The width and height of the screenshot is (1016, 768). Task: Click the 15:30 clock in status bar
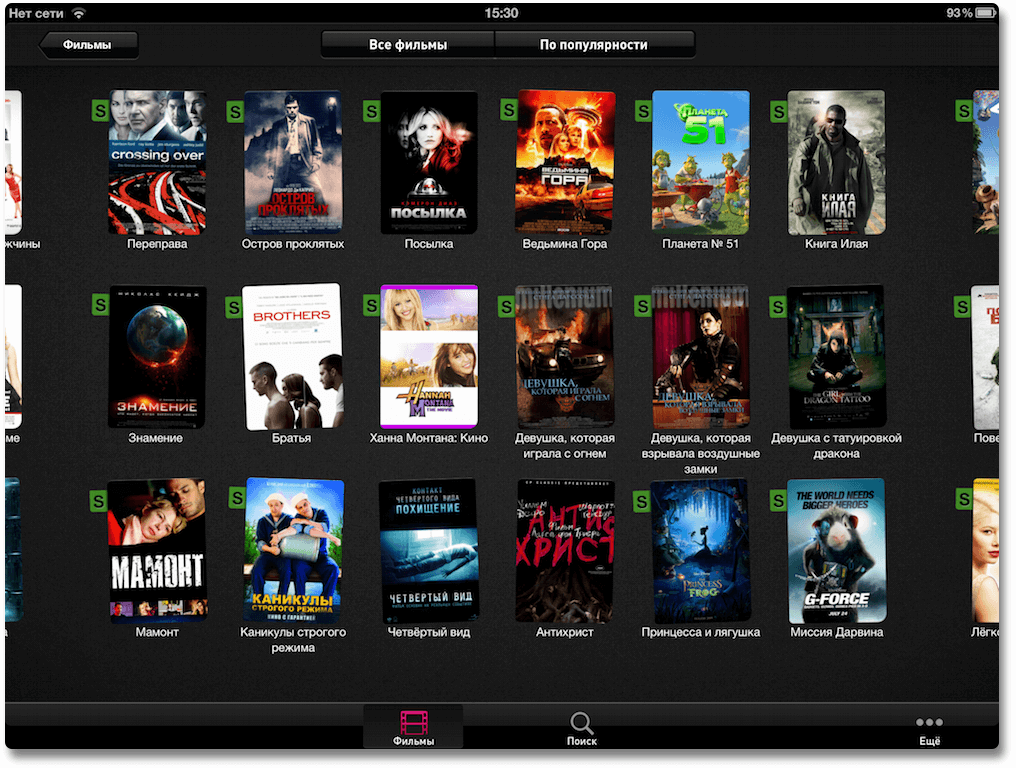pos(502,13)
